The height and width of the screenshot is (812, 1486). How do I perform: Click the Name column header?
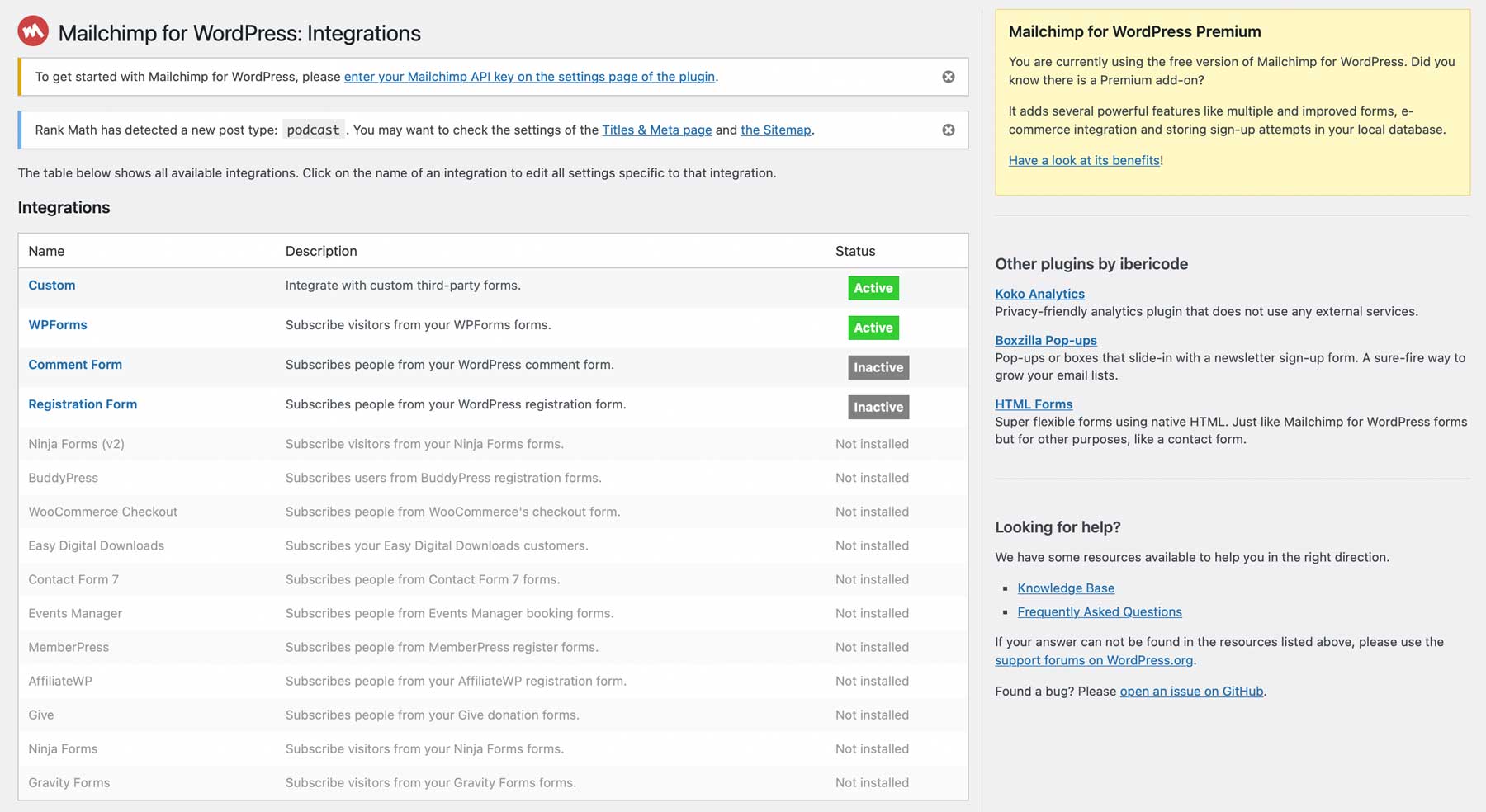tap(46, 251)
